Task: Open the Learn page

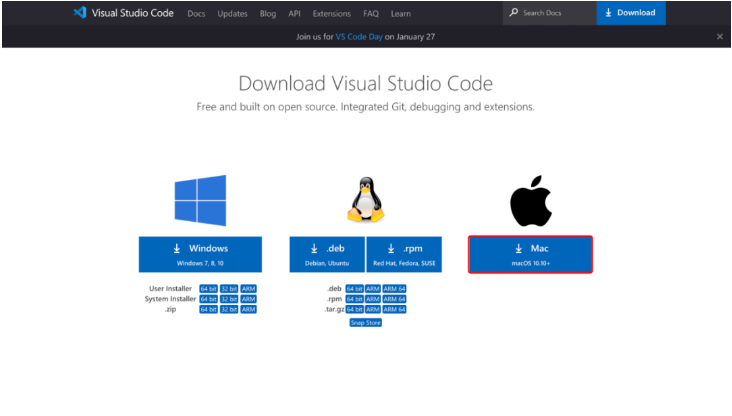Action: click(x=401, y=14)
